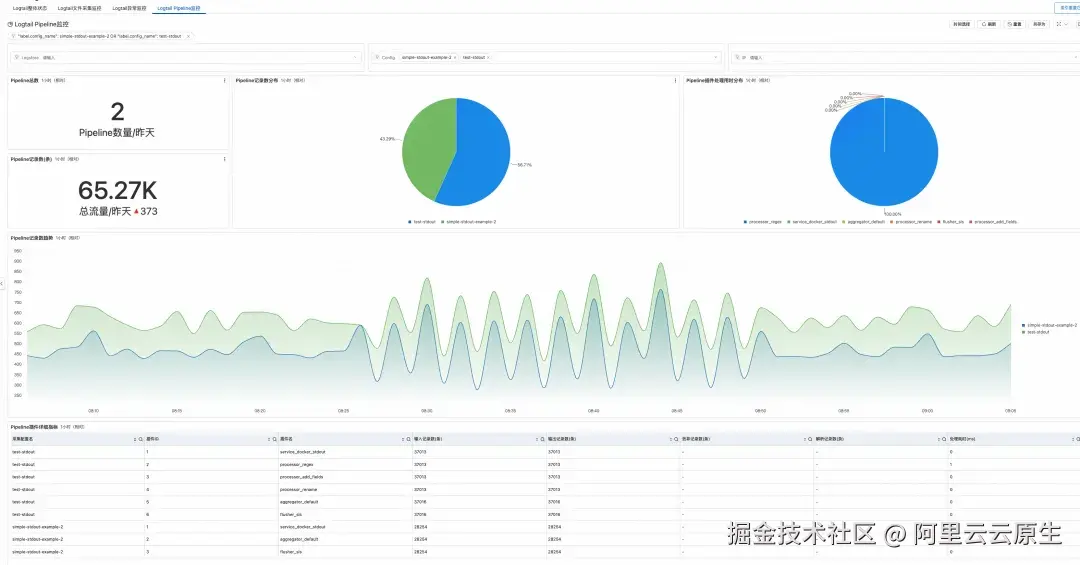Search within the 丢弃记录数 column

coord(810,439)
